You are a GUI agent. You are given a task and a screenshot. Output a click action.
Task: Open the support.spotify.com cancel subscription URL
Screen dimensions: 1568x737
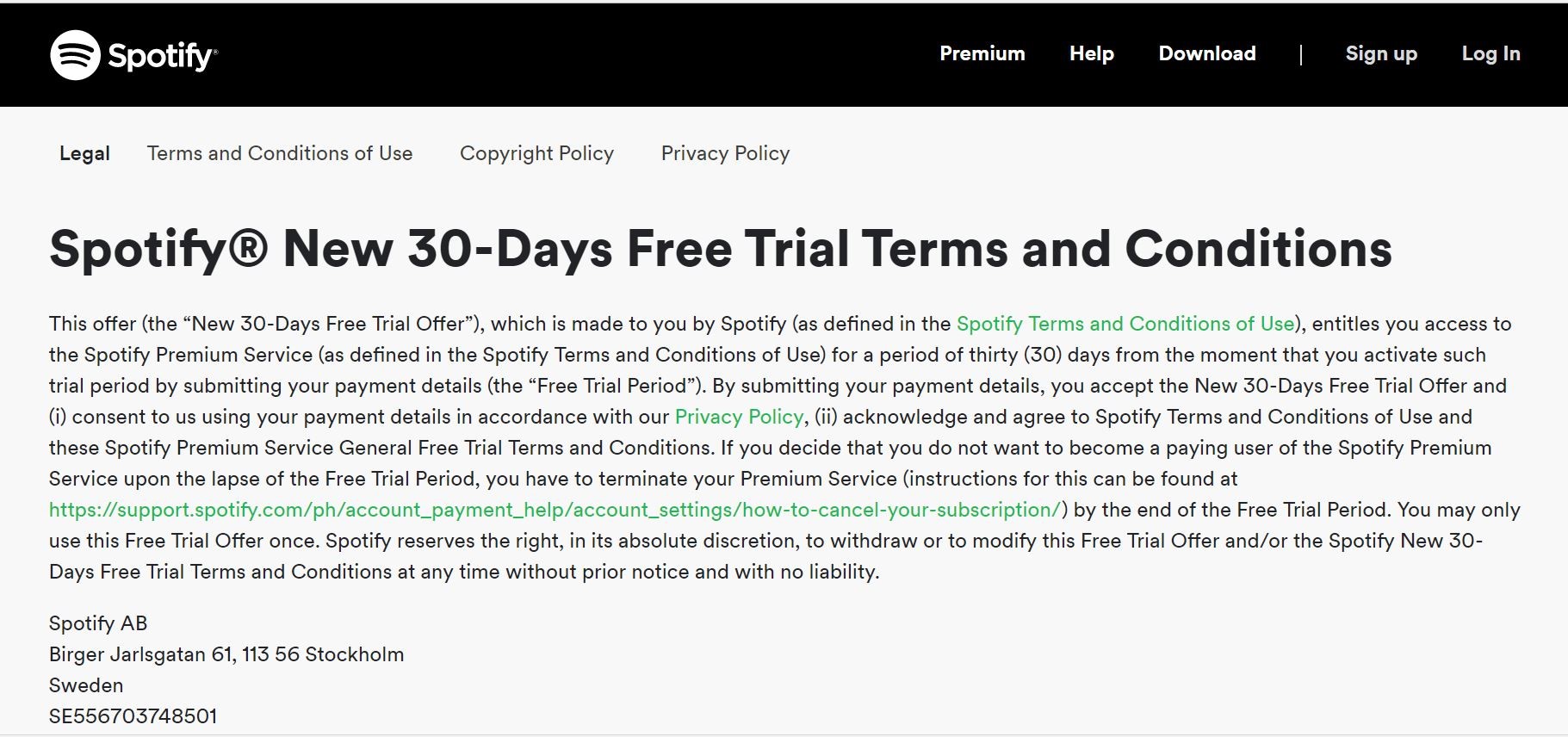pyautogui.click(x=555, y=510)
